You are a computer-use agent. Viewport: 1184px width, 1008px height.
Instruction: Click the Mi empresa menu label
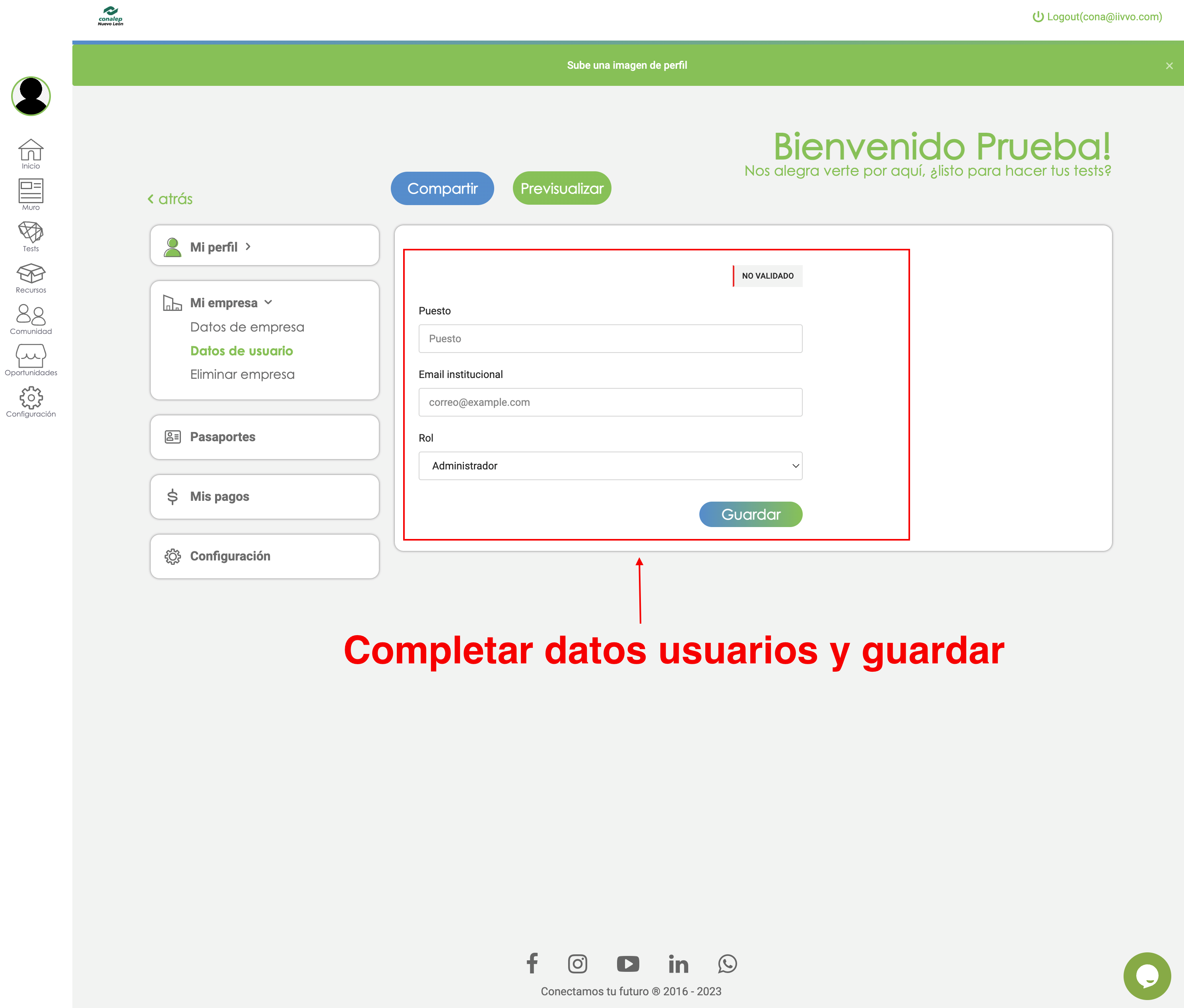click(223, 303)
